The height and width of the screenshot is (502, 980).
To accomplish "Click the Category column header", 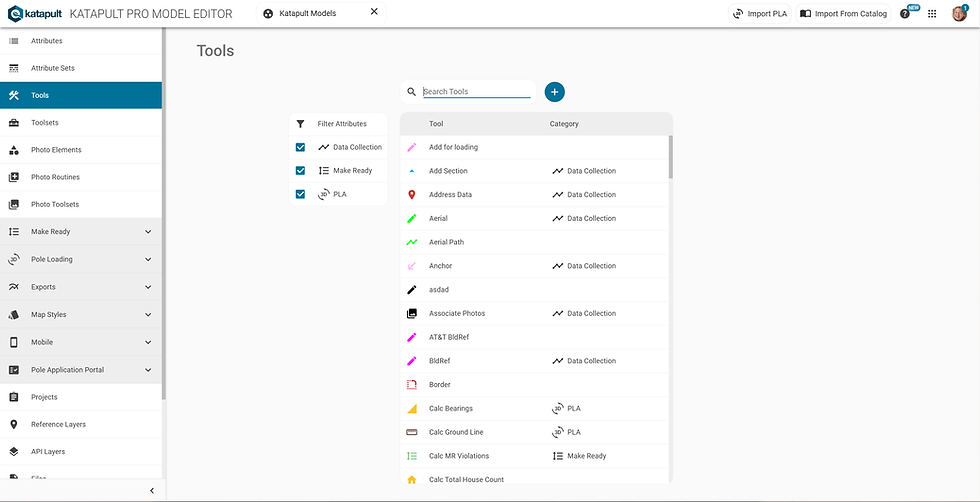I will coord(564,124).
